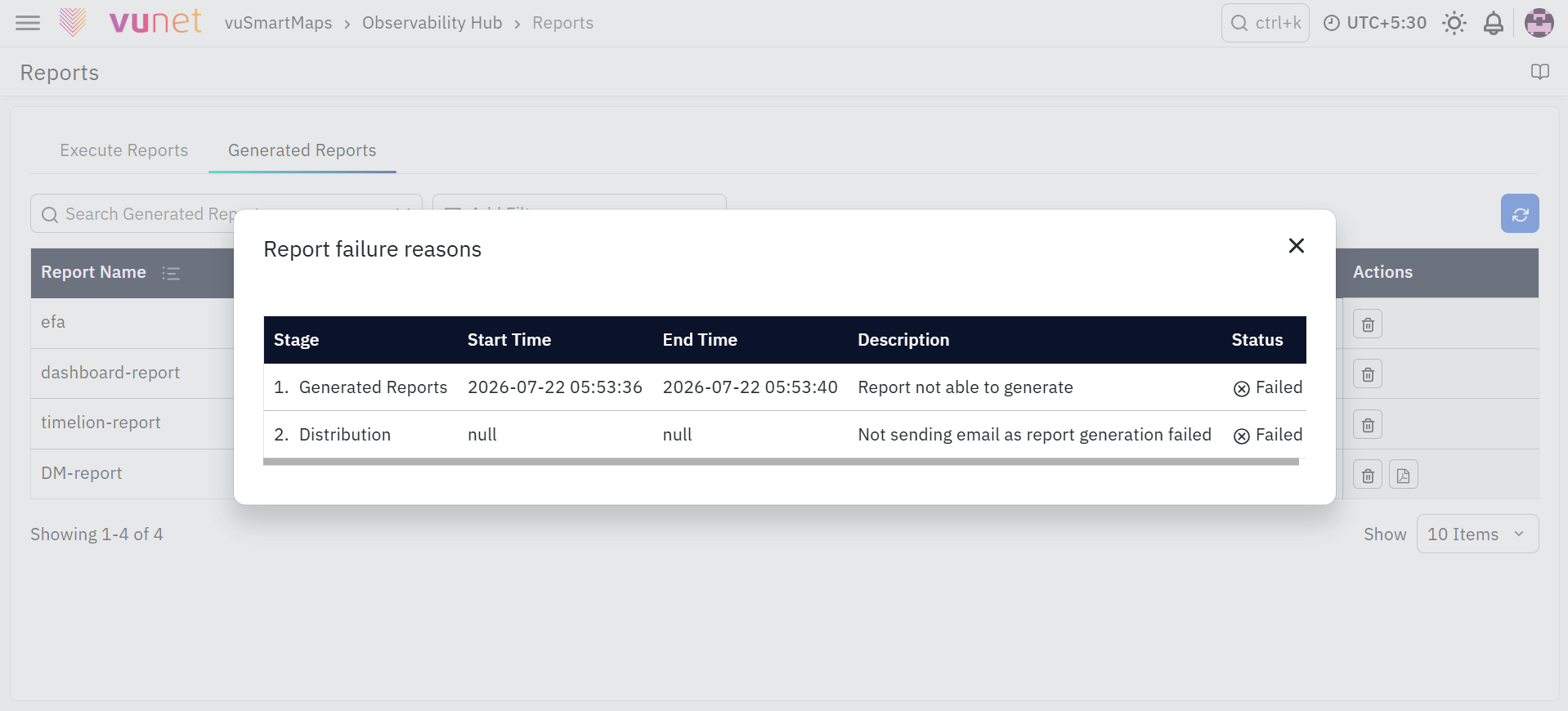Viewport: 1568px width, 711px height.
Task: Go to Observability Hub breadcrumb
Action: tap(432, 23)
